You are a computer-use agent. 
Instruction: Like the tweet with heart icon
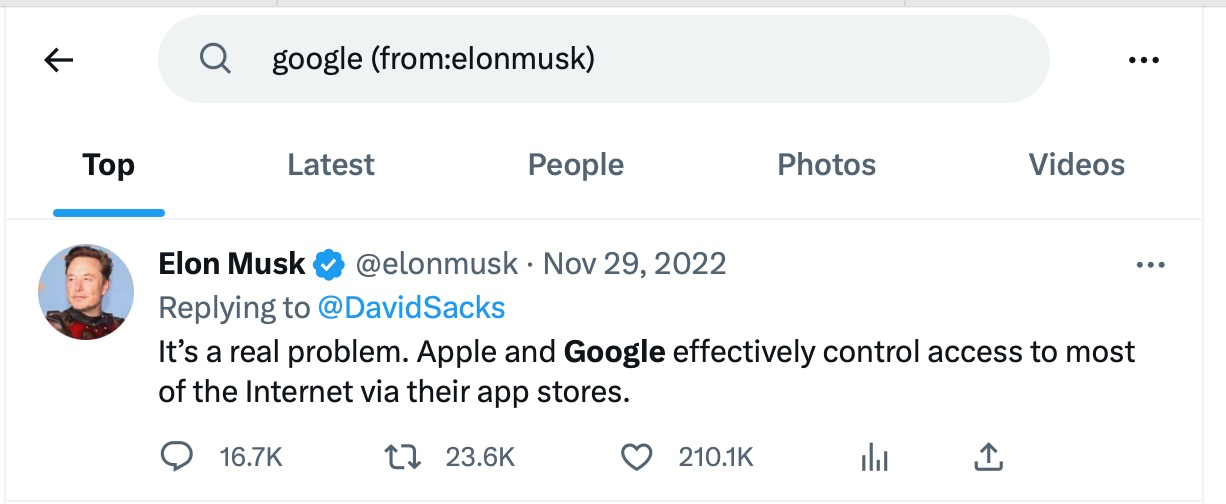637,458
